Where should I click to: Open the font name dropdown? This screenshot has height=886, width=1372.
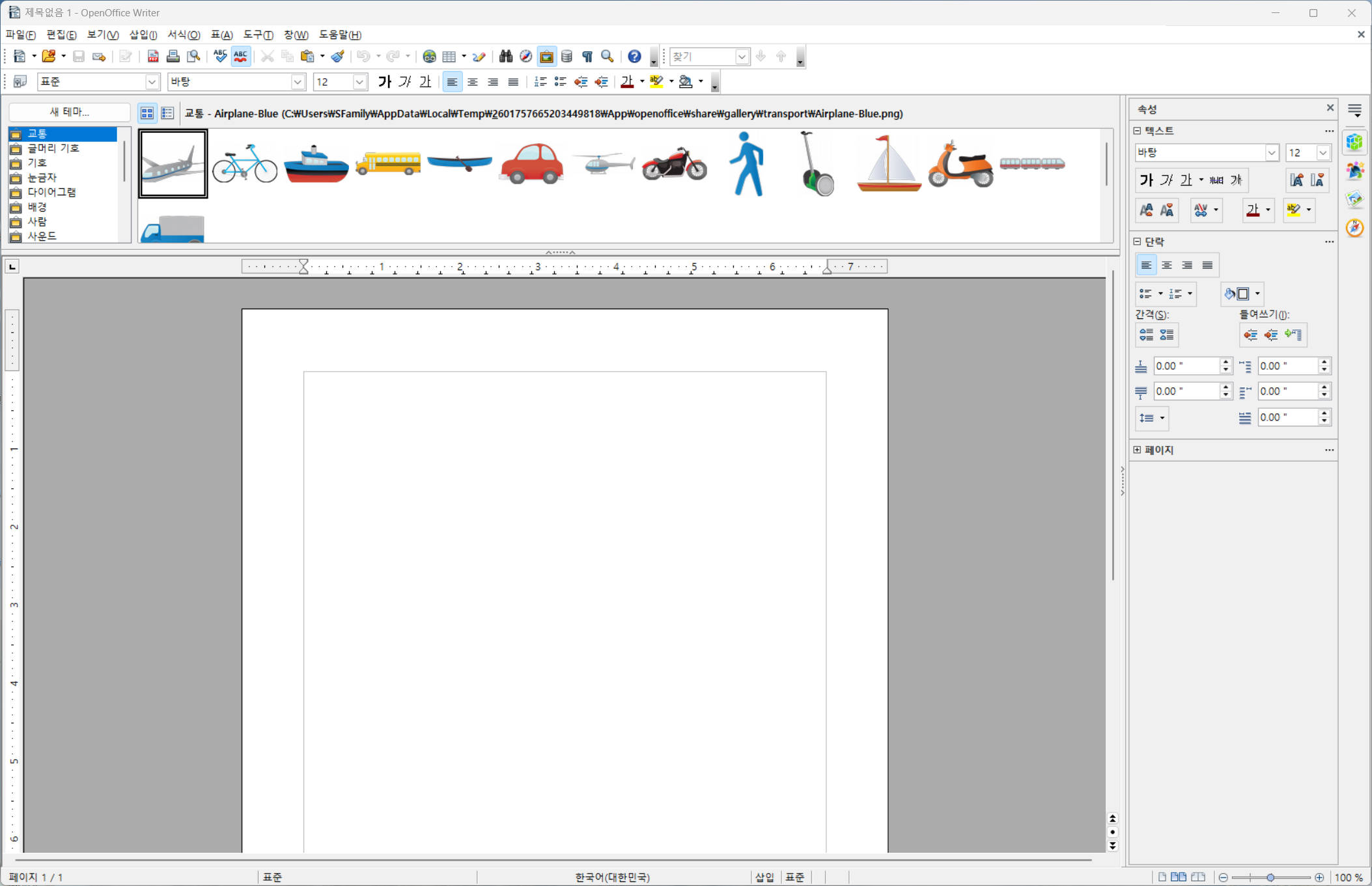[298, 81]
